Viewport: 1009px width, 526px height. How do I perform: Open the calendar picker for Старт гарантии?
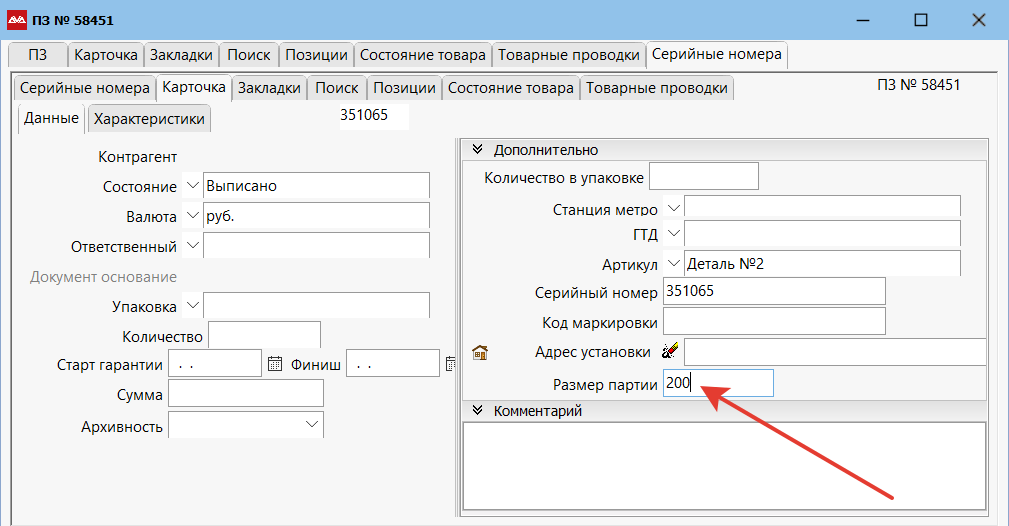276,364
